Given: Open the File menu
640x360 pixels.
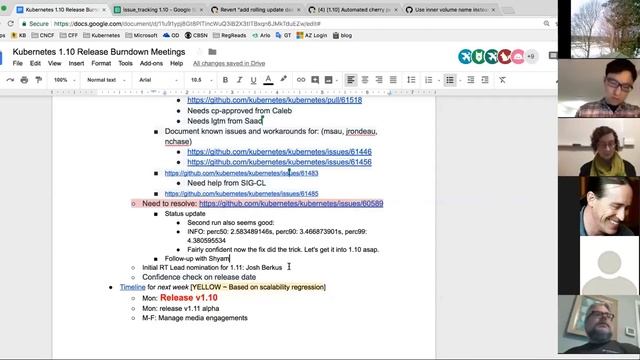Looking at the screenshot, I should (x=18, y=63).
